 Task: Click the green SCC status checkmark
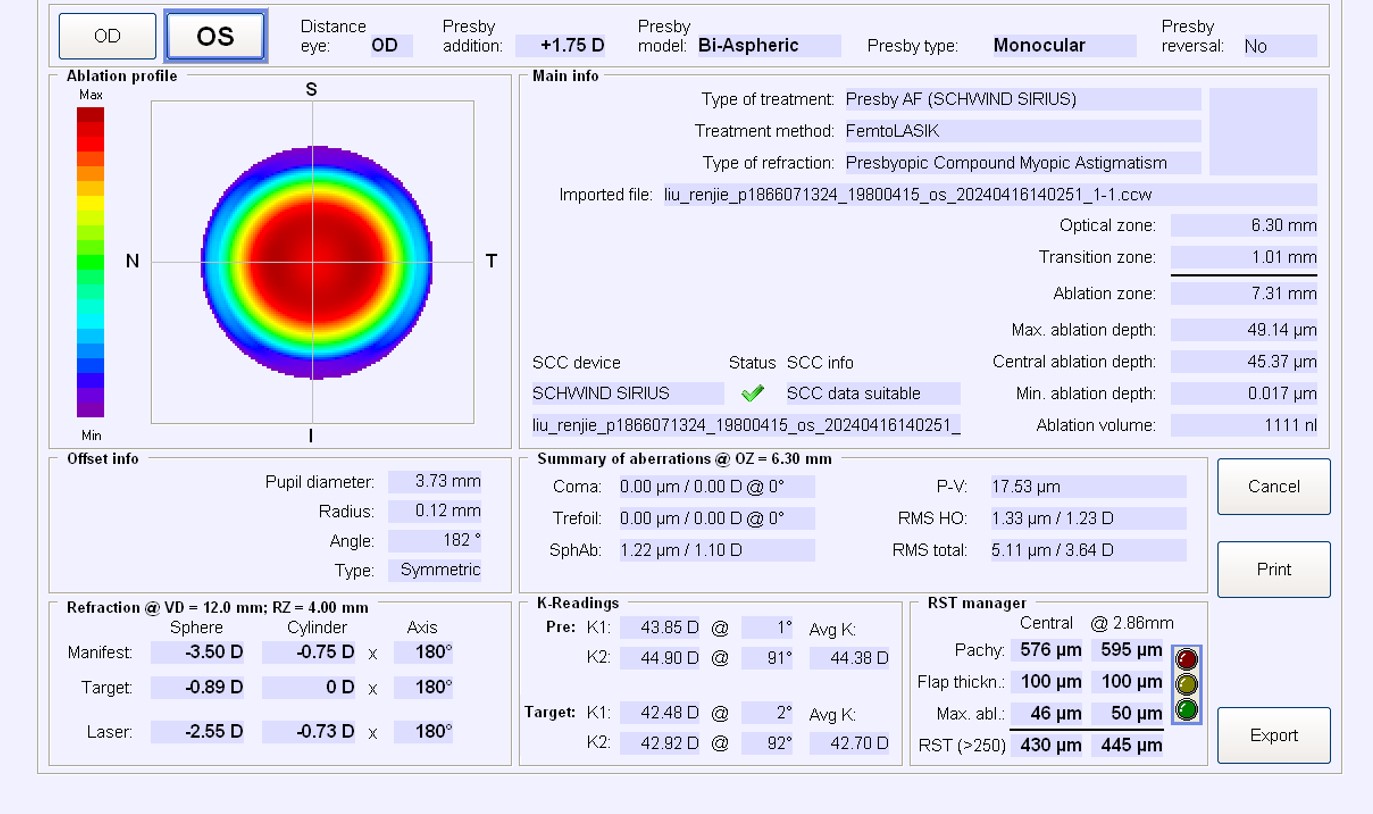pos(752,393)
